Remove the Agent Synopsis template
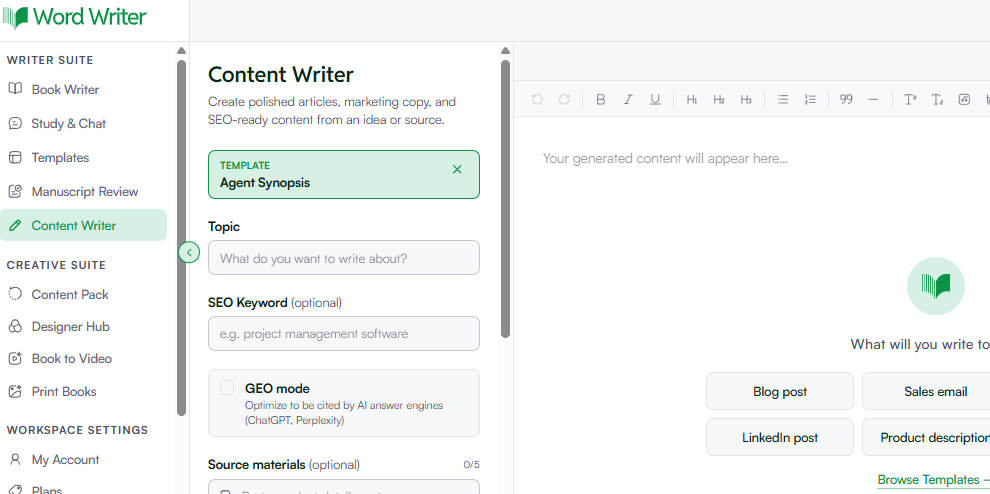The image size is (990, 494). click(457, 169)
